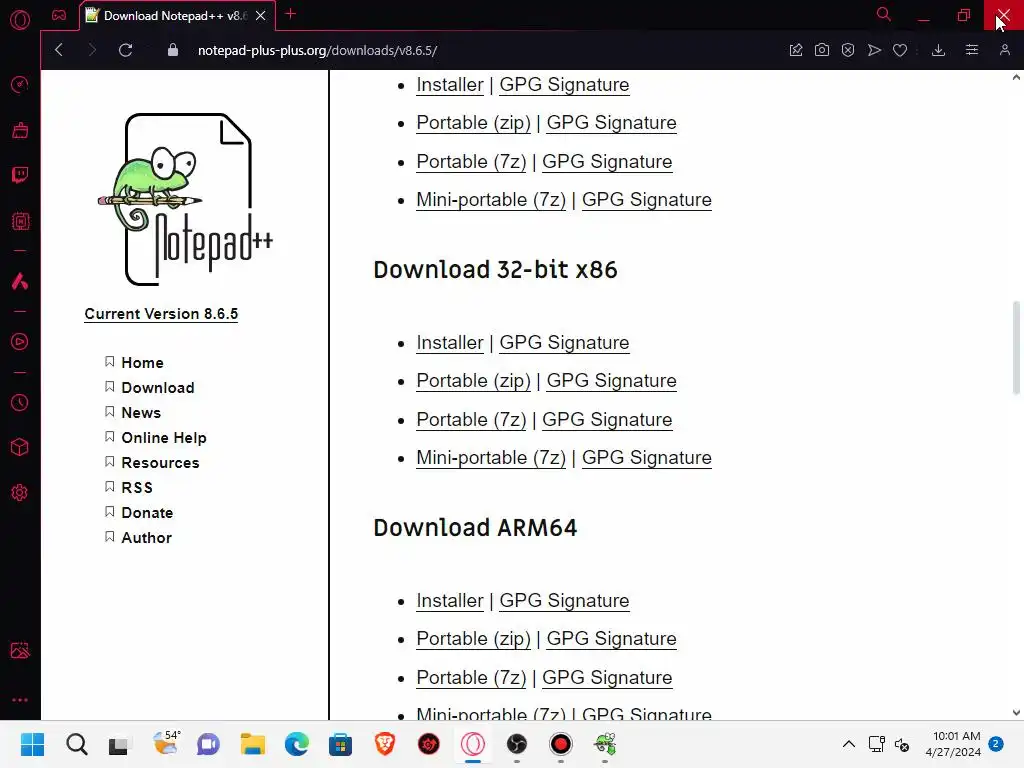Open Aria AI icon in sidebar
Screen dimensions: 1024x768
(x=20, y=281)
